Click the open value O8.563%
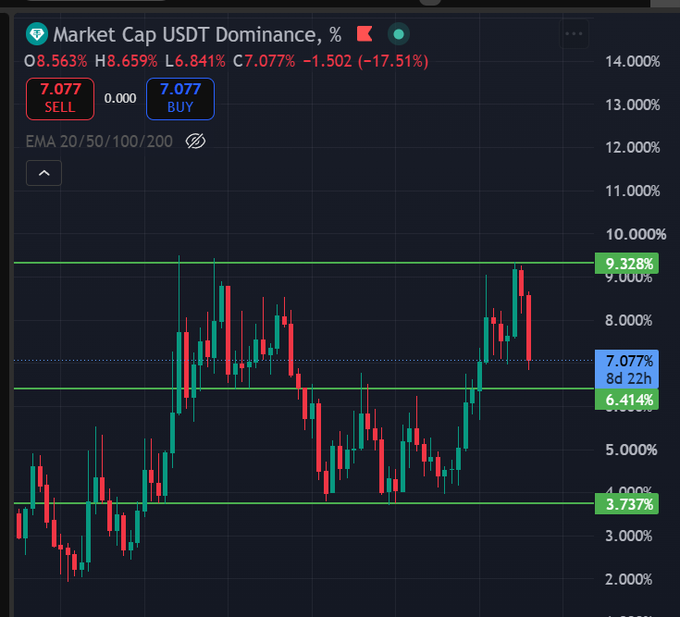 pos(56,61)
